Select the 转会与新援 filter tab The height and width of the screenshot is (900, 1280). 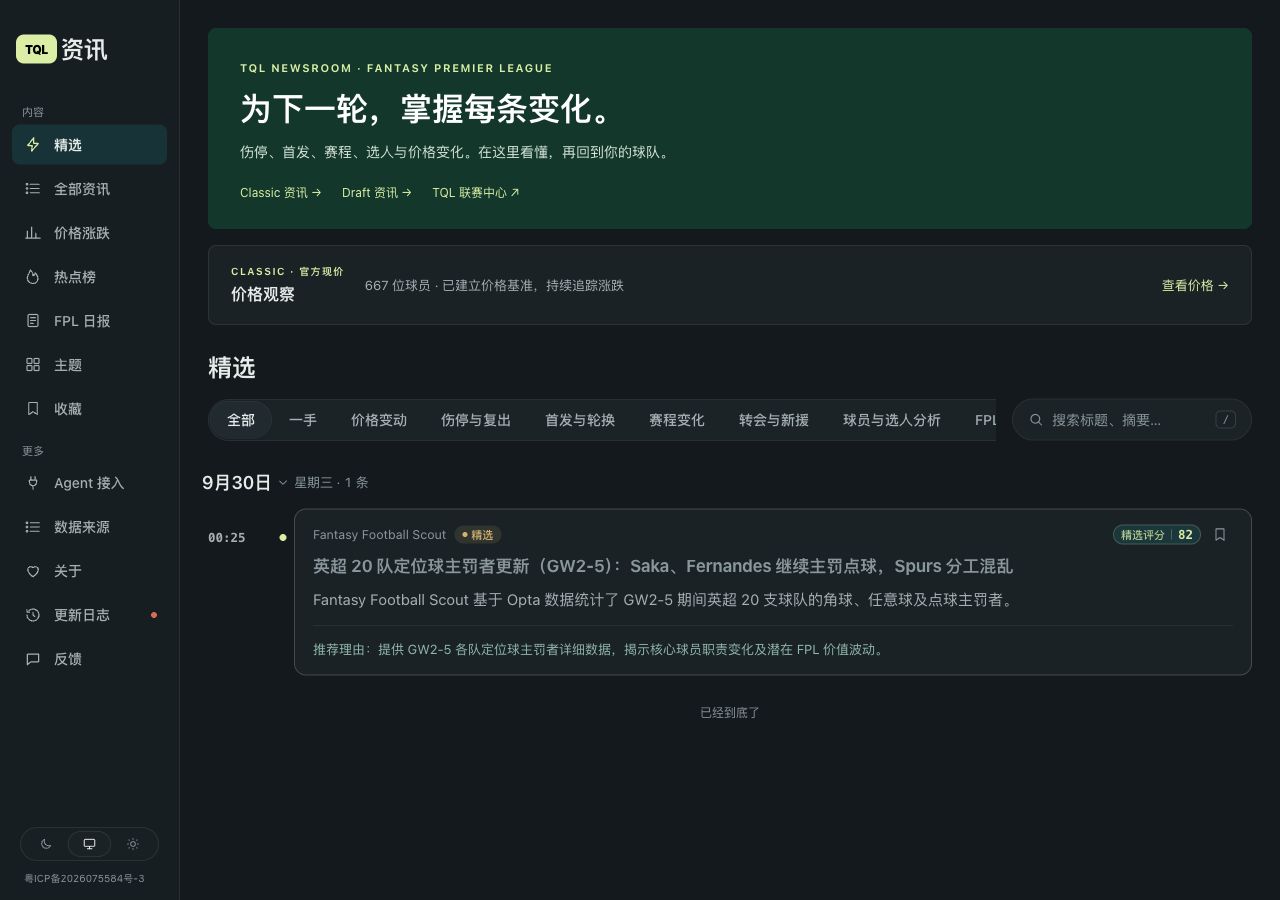point(774,420)
